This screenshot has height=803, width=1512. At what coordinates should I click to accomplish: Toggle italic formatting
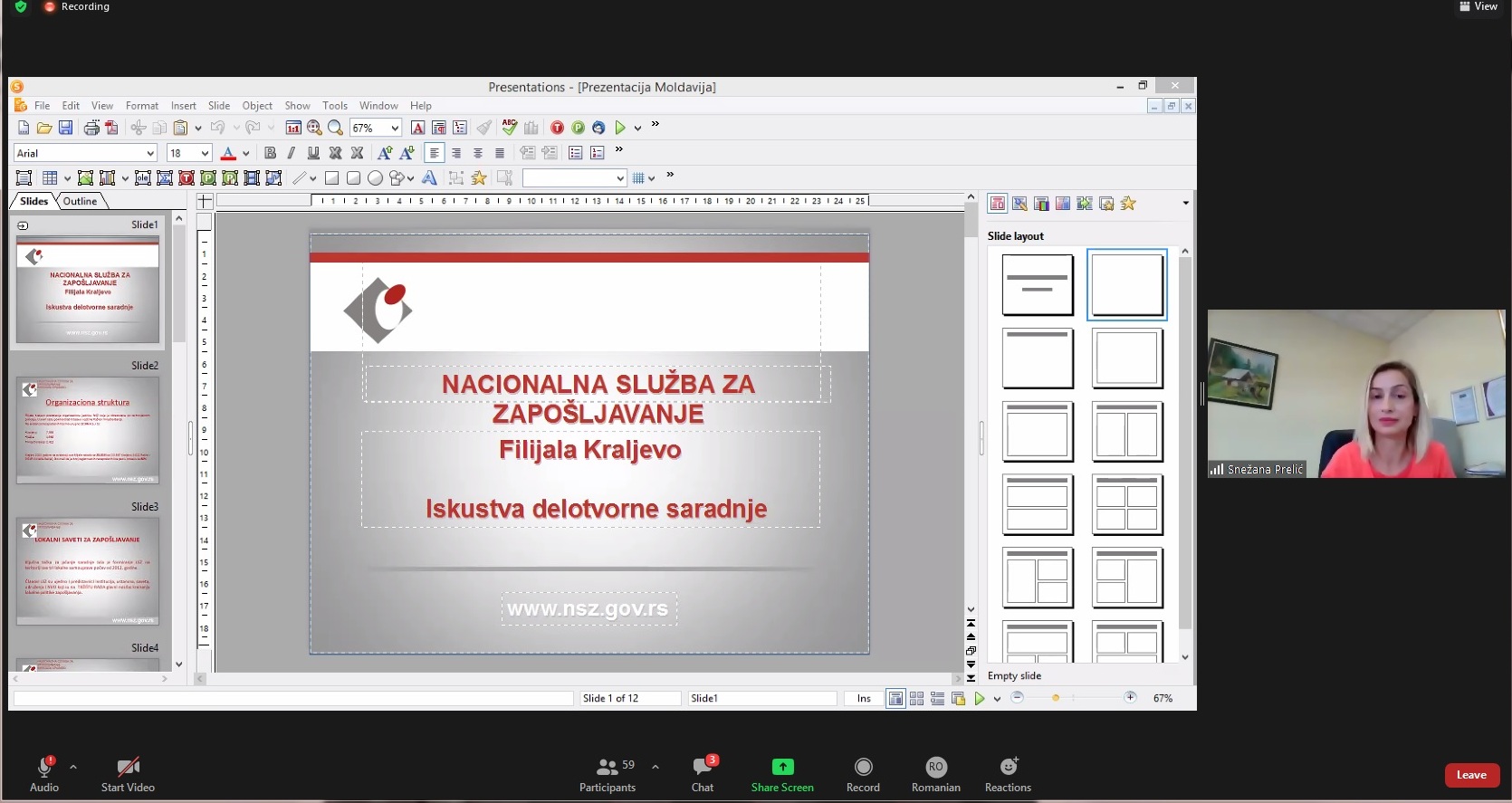click(291, 153)
